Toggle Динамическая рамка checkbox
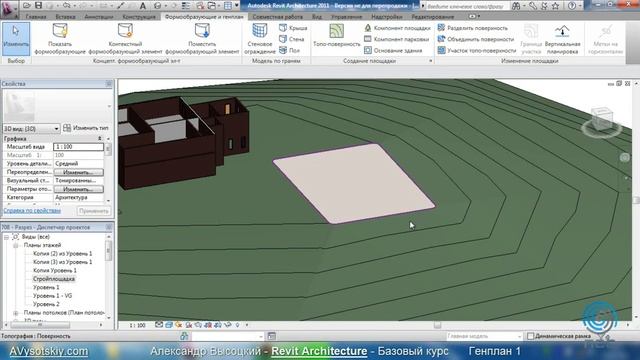This screenshot has width=640, height=360. pos(530,336)
